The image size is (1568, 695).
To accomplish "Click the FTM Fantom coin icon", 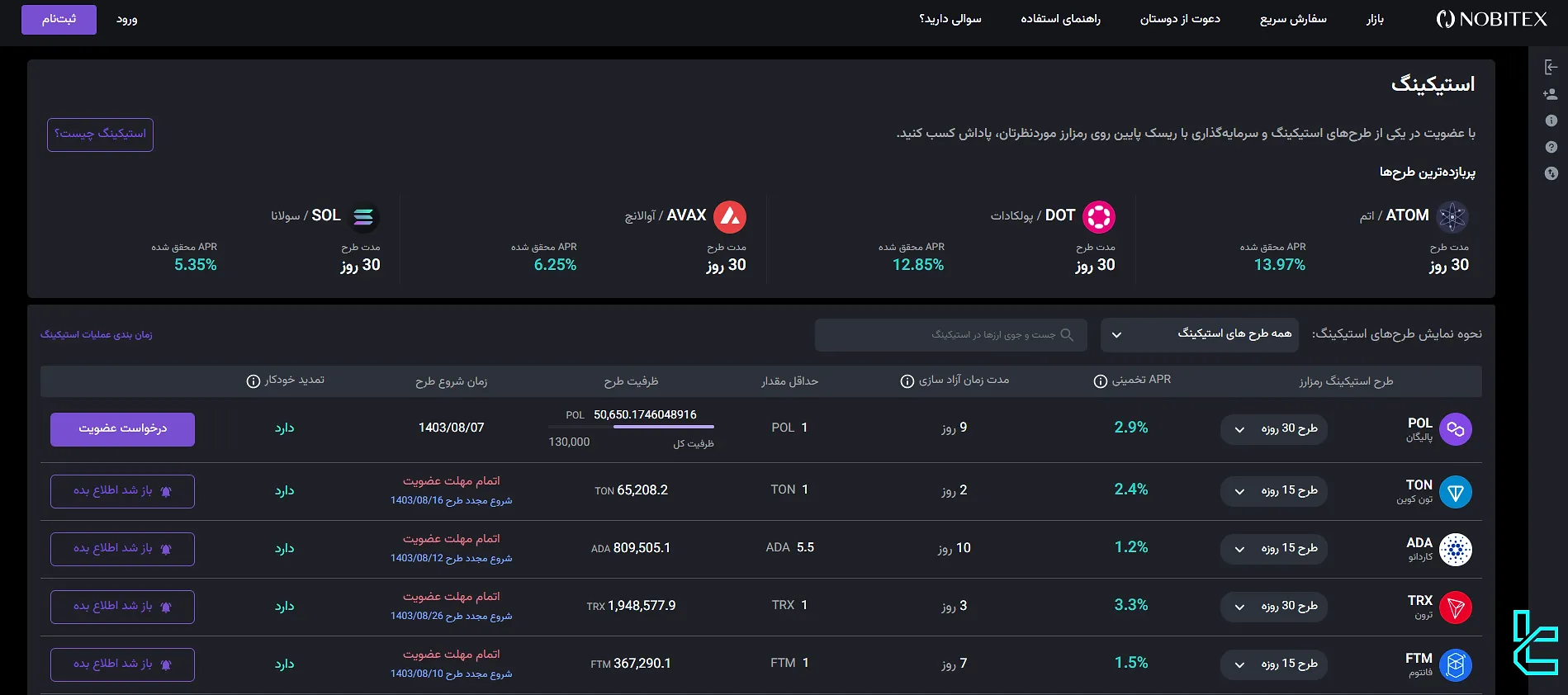I will coord(1456,665).
